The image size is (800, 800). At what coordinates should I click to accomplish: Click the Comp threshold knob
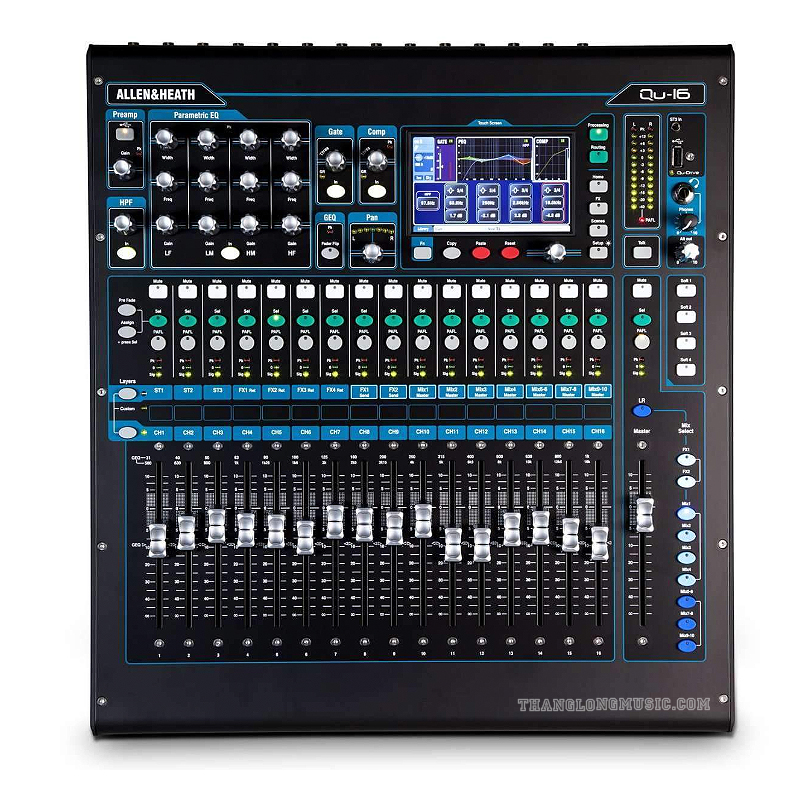[x=377, y=160]
